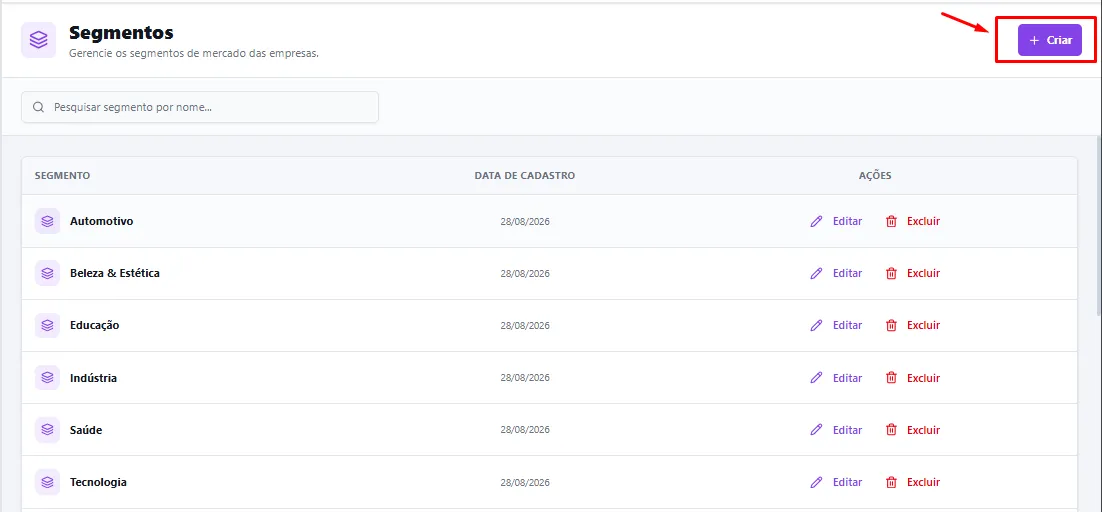Edit the Saúde segment

(x=836, y=430)
